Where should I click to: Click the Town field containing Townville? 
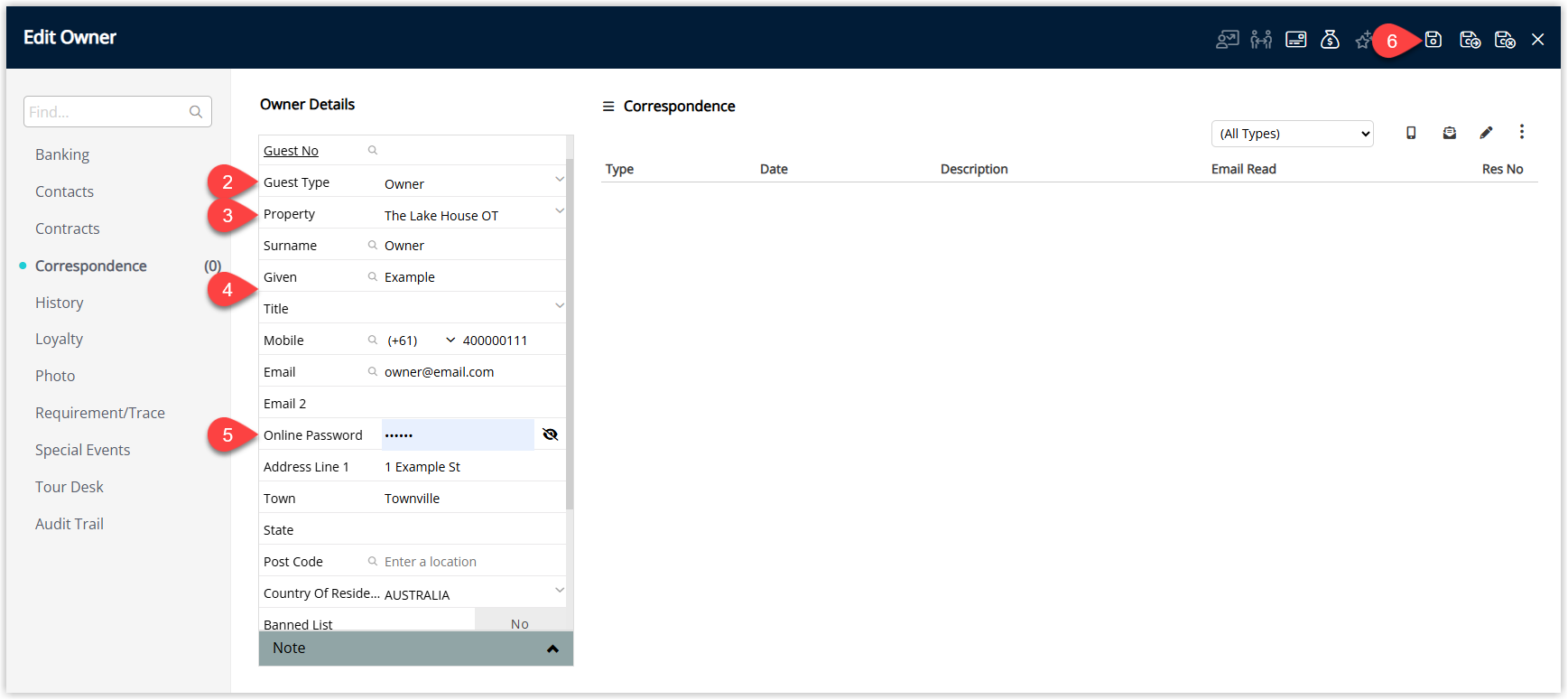[473, 498]
